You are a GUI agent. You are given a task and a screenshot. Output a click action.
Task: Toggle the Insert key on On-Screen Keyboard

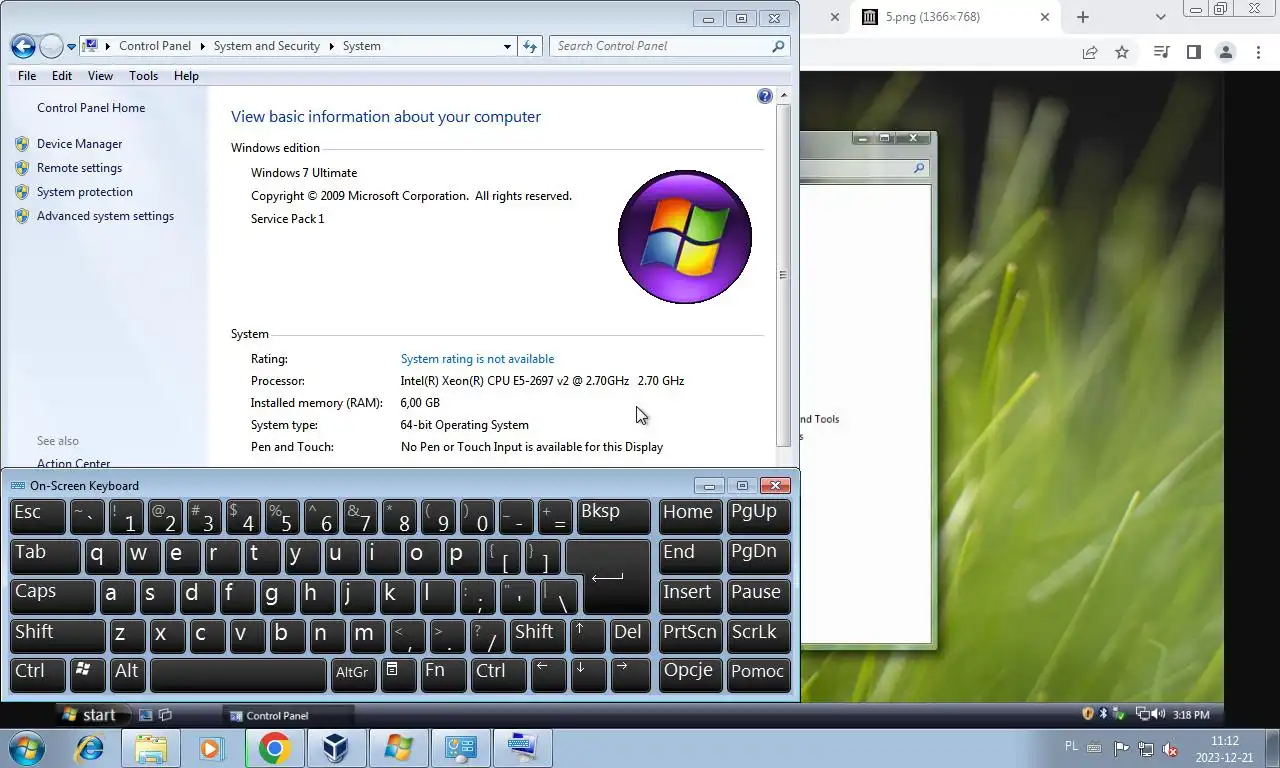coord(690,597)
